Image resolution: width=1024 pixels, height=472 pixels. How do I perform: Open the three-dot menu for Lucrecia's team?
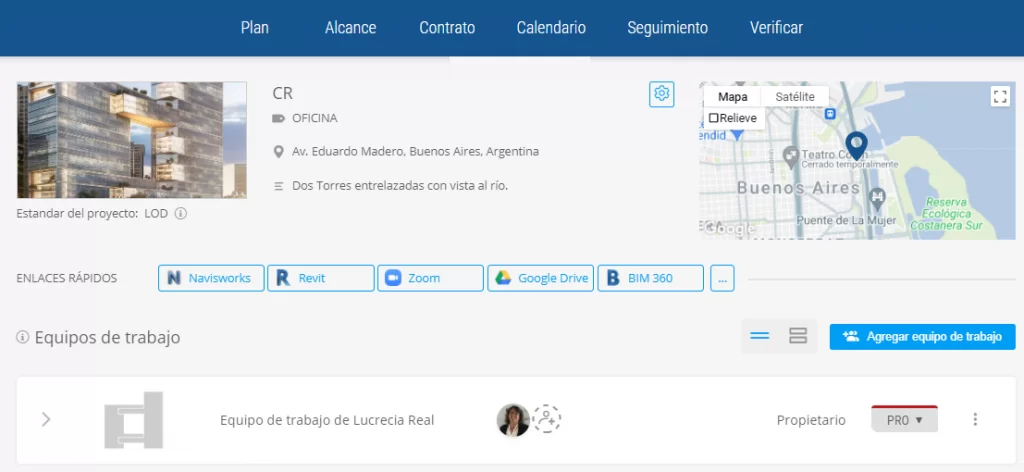coord(975,420)
